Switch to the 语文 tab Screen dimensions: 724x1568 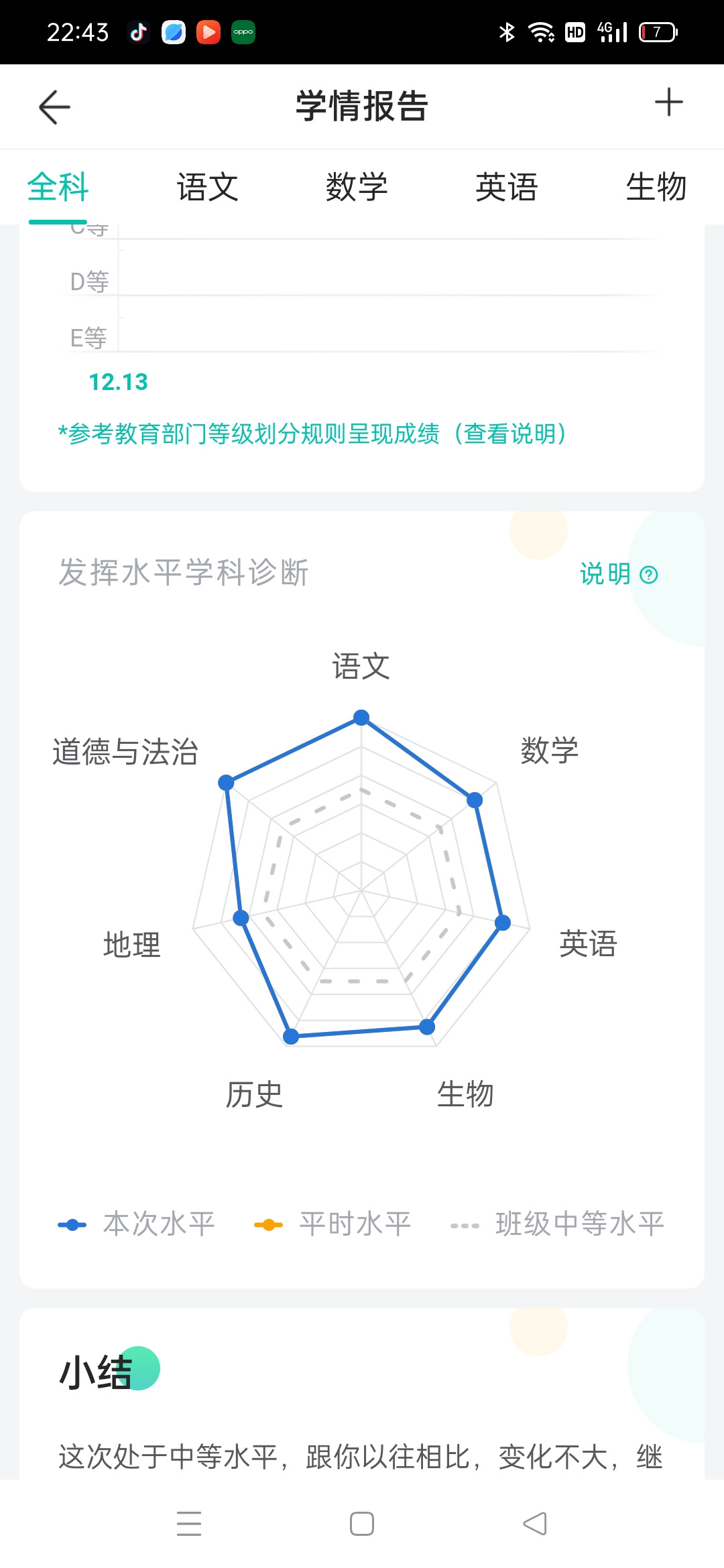pyautogui.click(x=207, y=187)
